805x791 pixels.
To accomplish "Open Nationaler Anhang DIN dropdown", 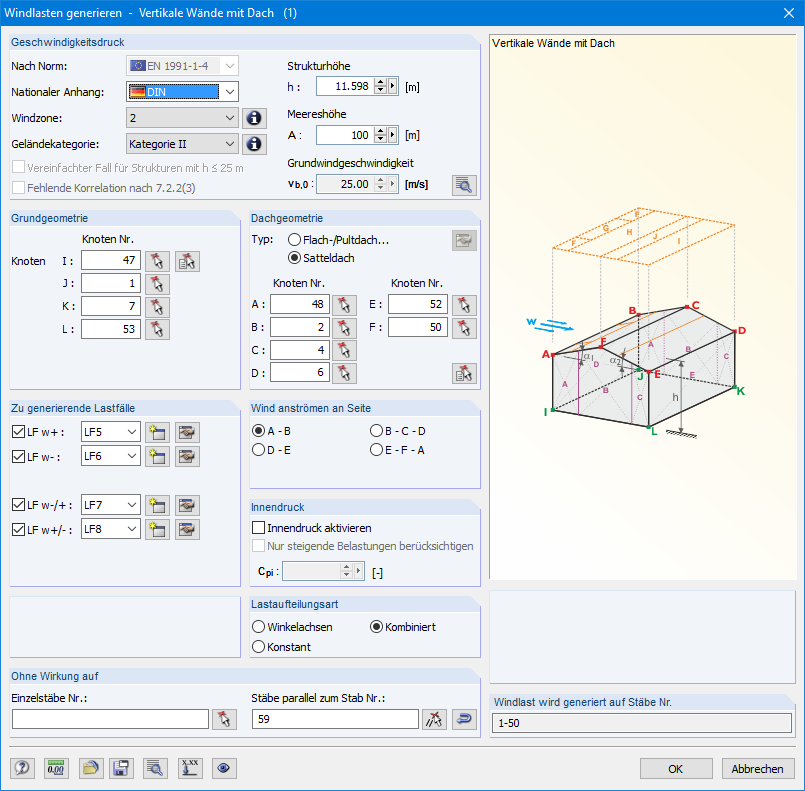I will pyautogui.click(x=230, y=92).
